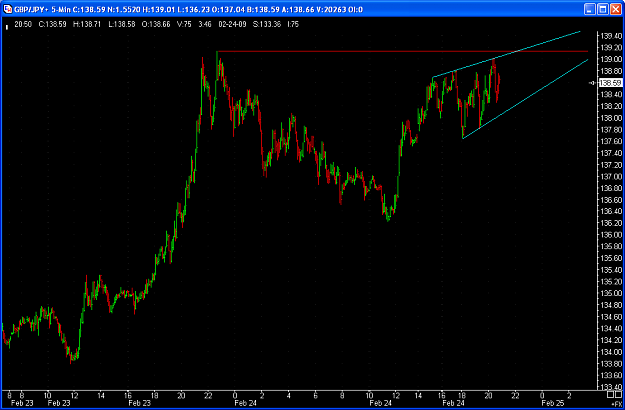Click the V:75 value in info line
Screen dimensions: 625x410
[185, 24]
